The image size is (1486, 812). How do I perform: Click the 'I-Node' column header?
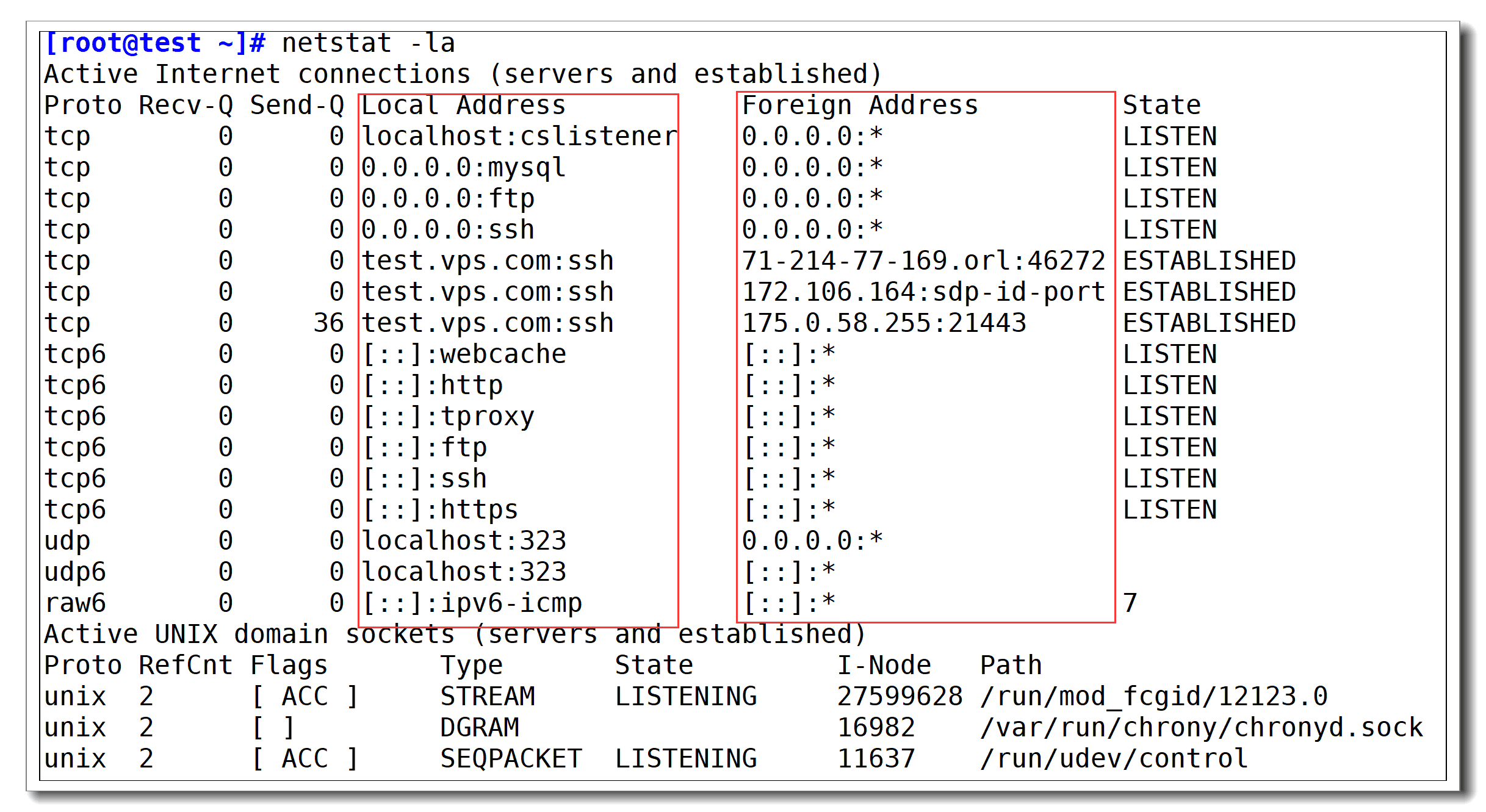pyautogui.click(x=884, y=666)
